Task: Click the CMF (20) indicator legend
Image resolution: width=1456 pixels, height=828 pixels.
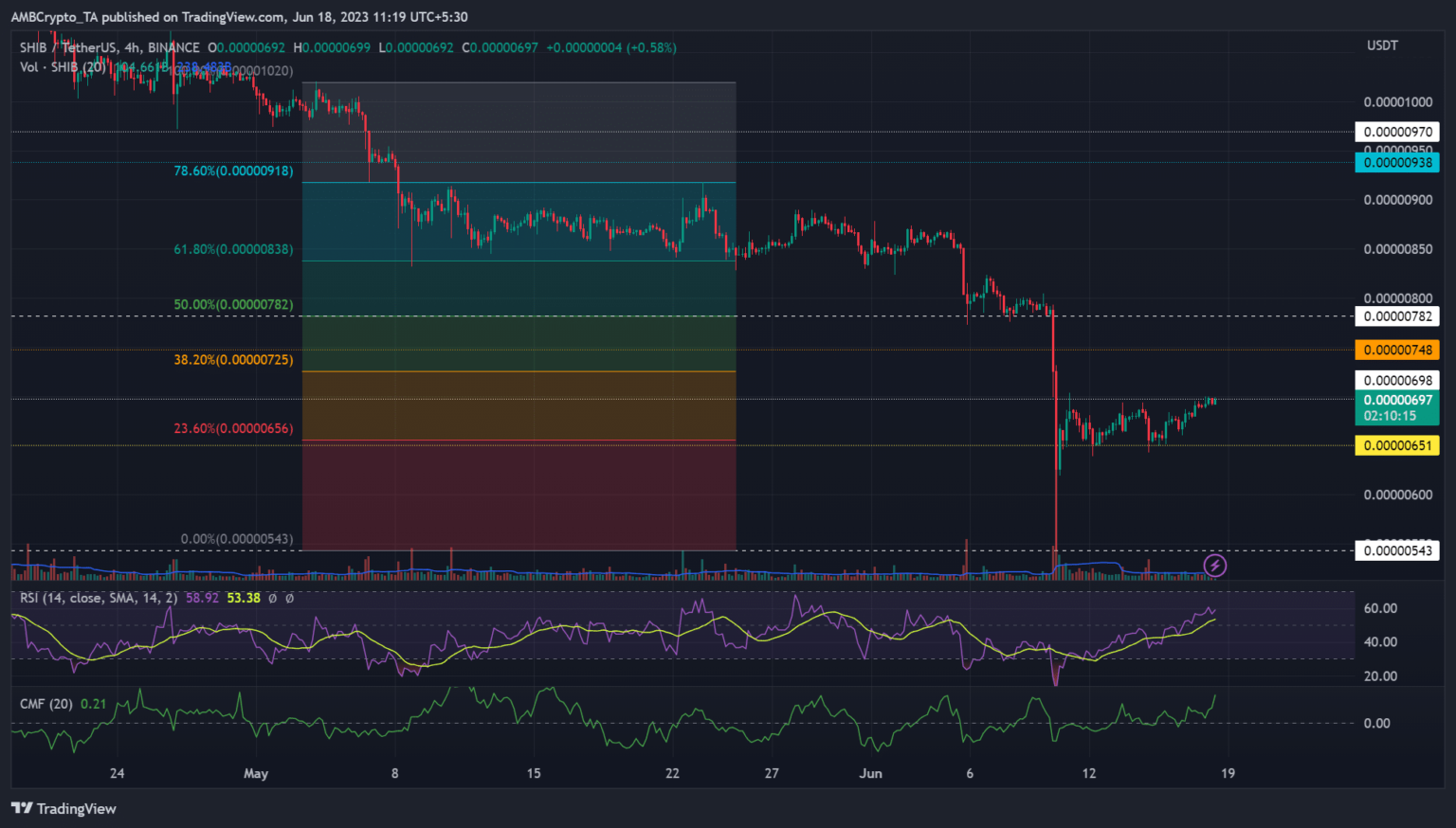Action: point(46,704)
